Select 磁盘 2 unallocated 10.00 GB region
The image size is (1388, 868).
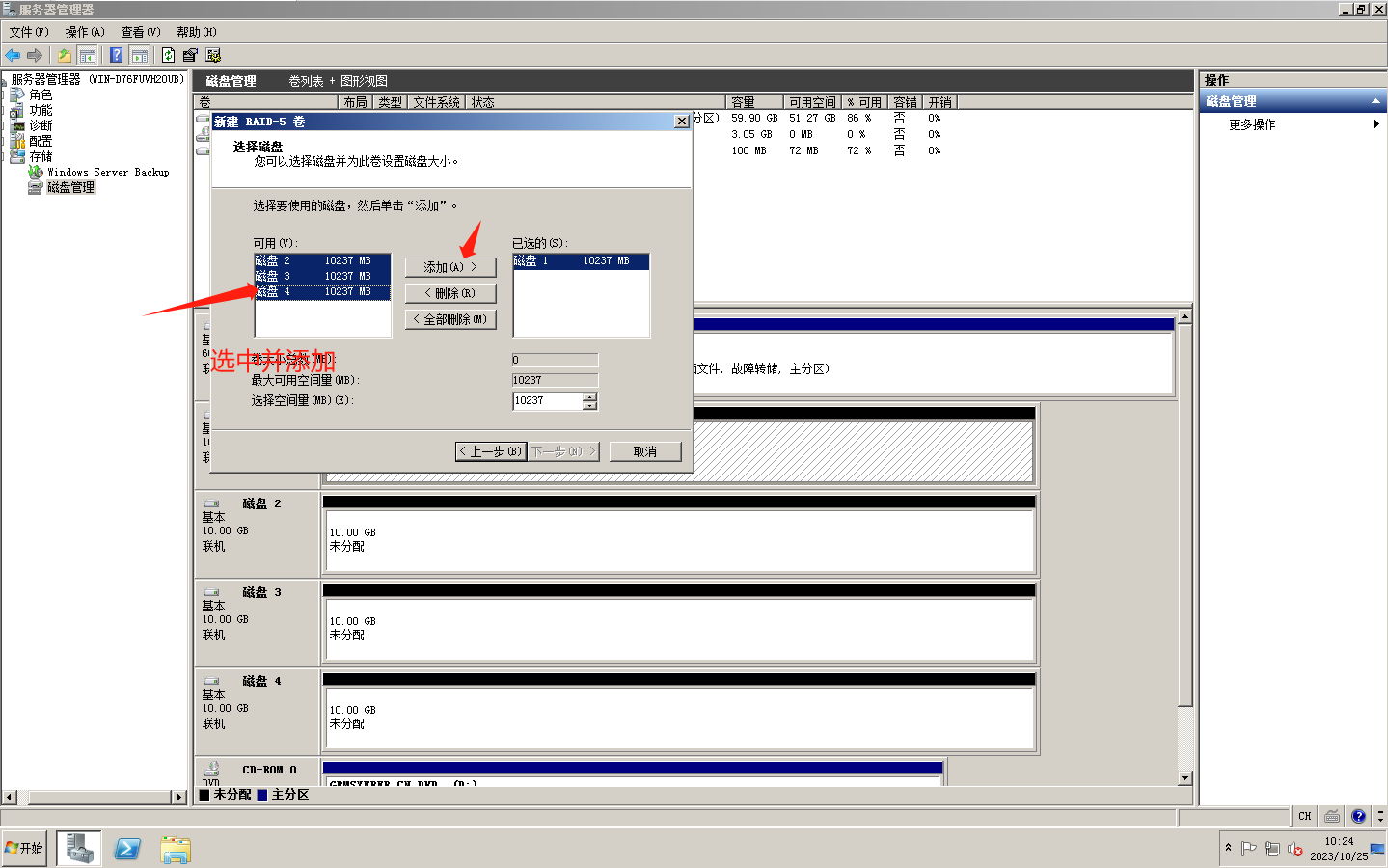click(x=679, y=539)
